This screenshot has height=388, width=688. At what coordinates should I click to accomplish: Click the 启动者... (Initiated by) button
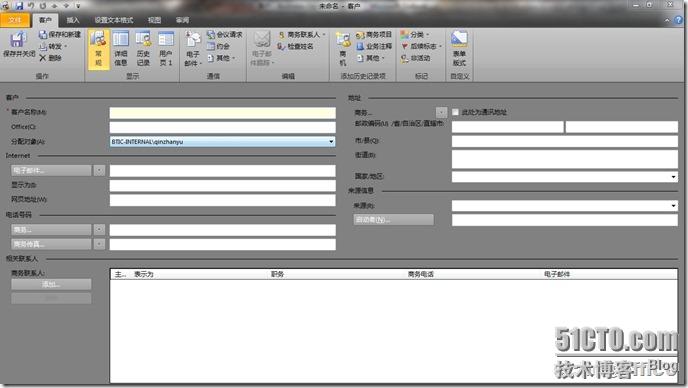tap(394, 219)
